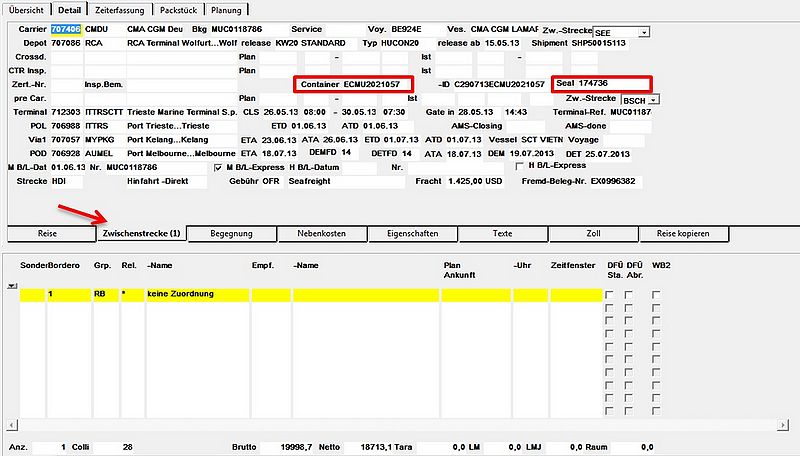The image size is (800, 456).
Task: Go to the Packstück tab
Action: [178, 10]
